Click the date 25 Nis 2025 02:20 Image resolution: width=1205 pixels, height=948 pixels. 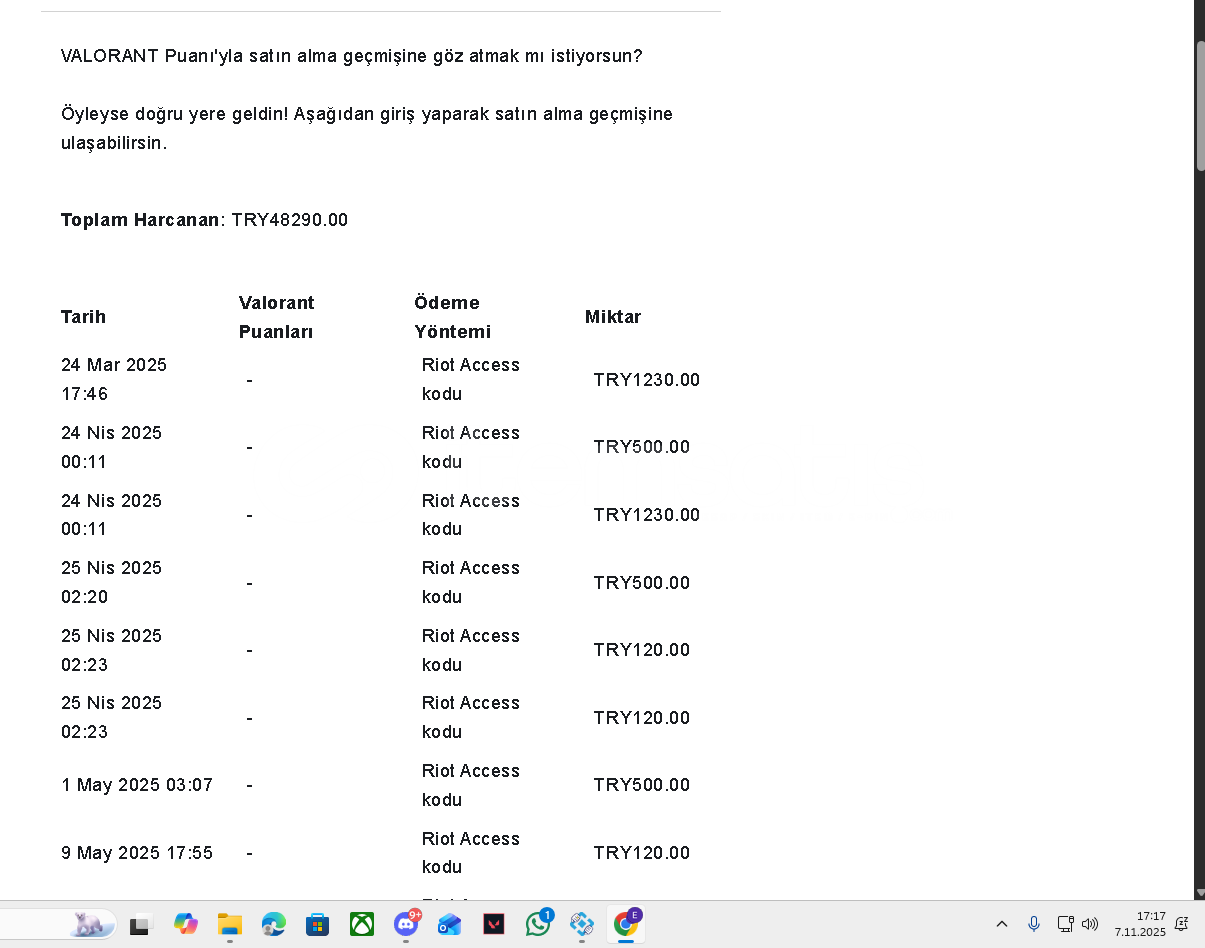click(112, 582)
